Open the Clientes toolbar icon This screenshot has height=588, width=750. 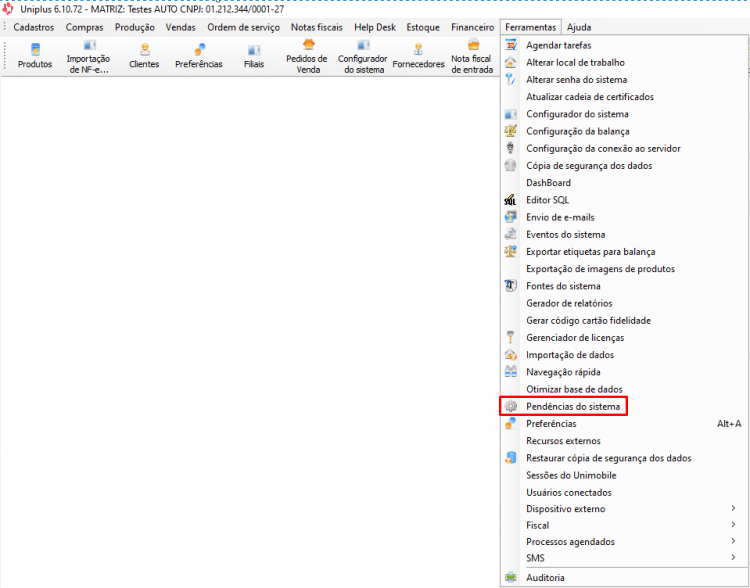[x=144, y=56]
